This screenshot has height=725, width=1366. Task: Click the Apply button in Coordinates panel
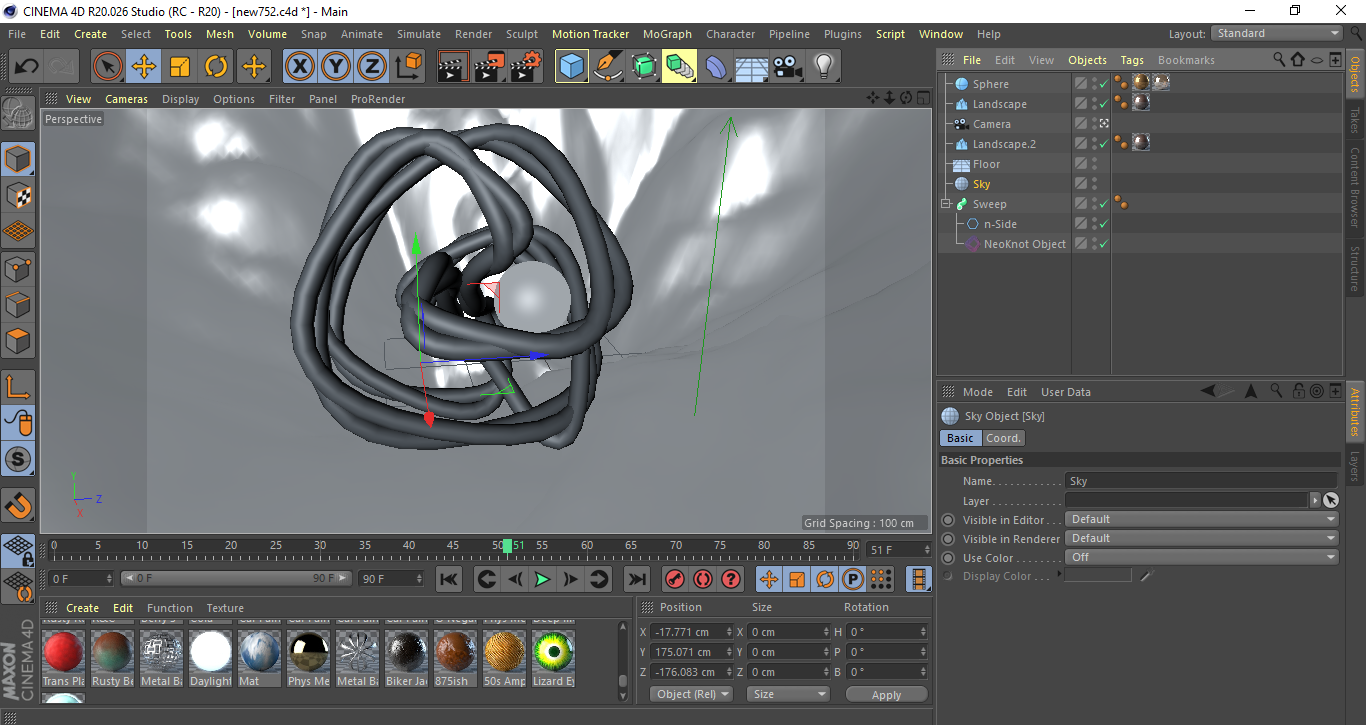pos(886,693)
